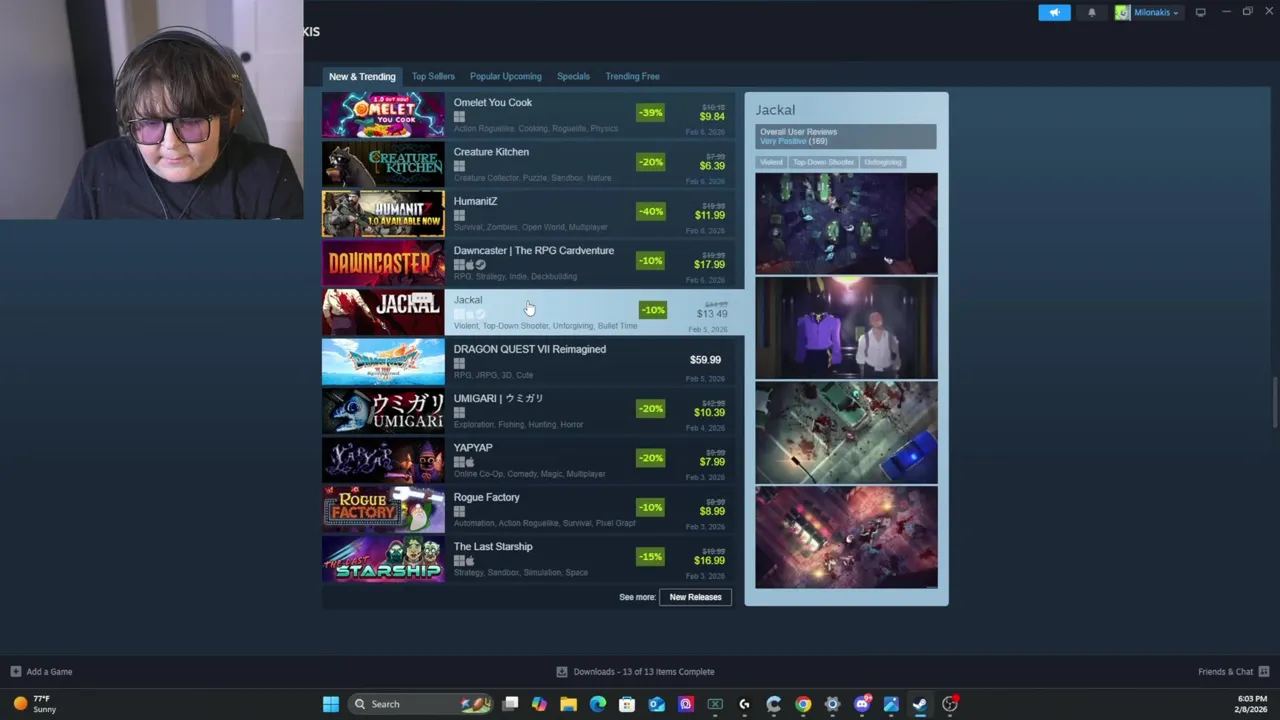
Task: Click the Add a Game plus icon
Action: click(x=15, y=672)
